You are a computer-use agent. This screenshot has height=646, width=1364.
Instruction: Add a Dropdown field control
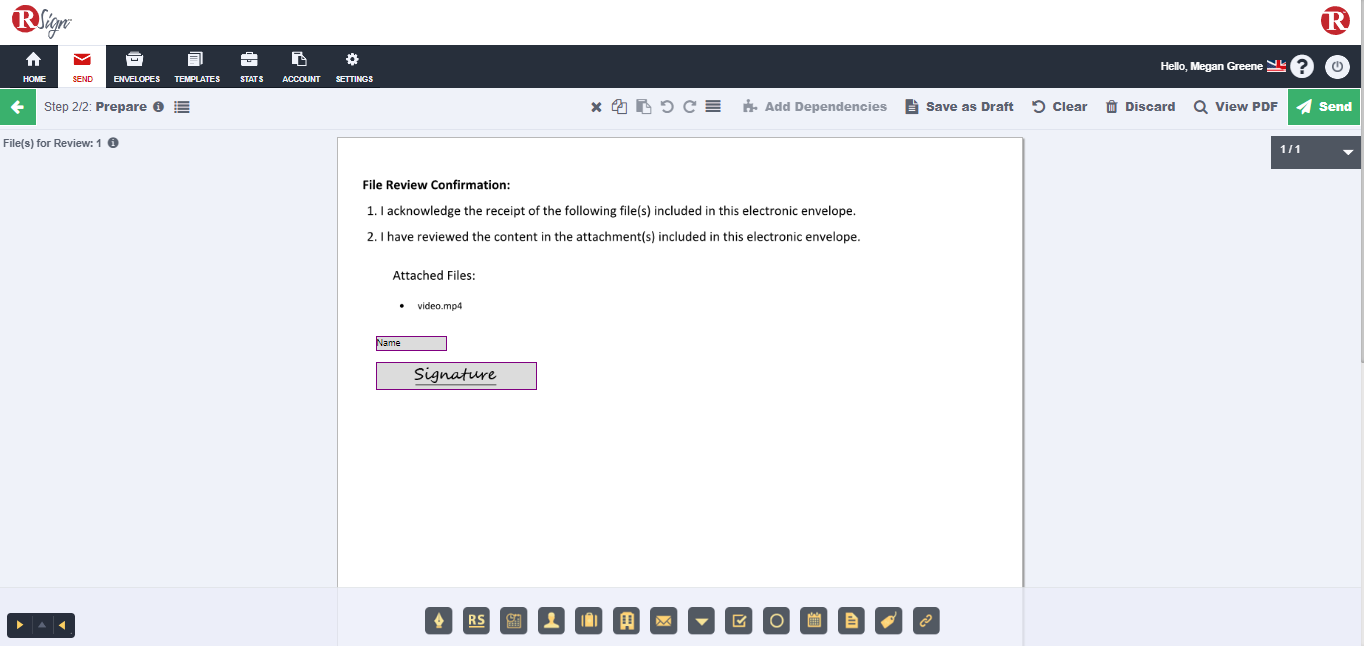click(702, 621)
